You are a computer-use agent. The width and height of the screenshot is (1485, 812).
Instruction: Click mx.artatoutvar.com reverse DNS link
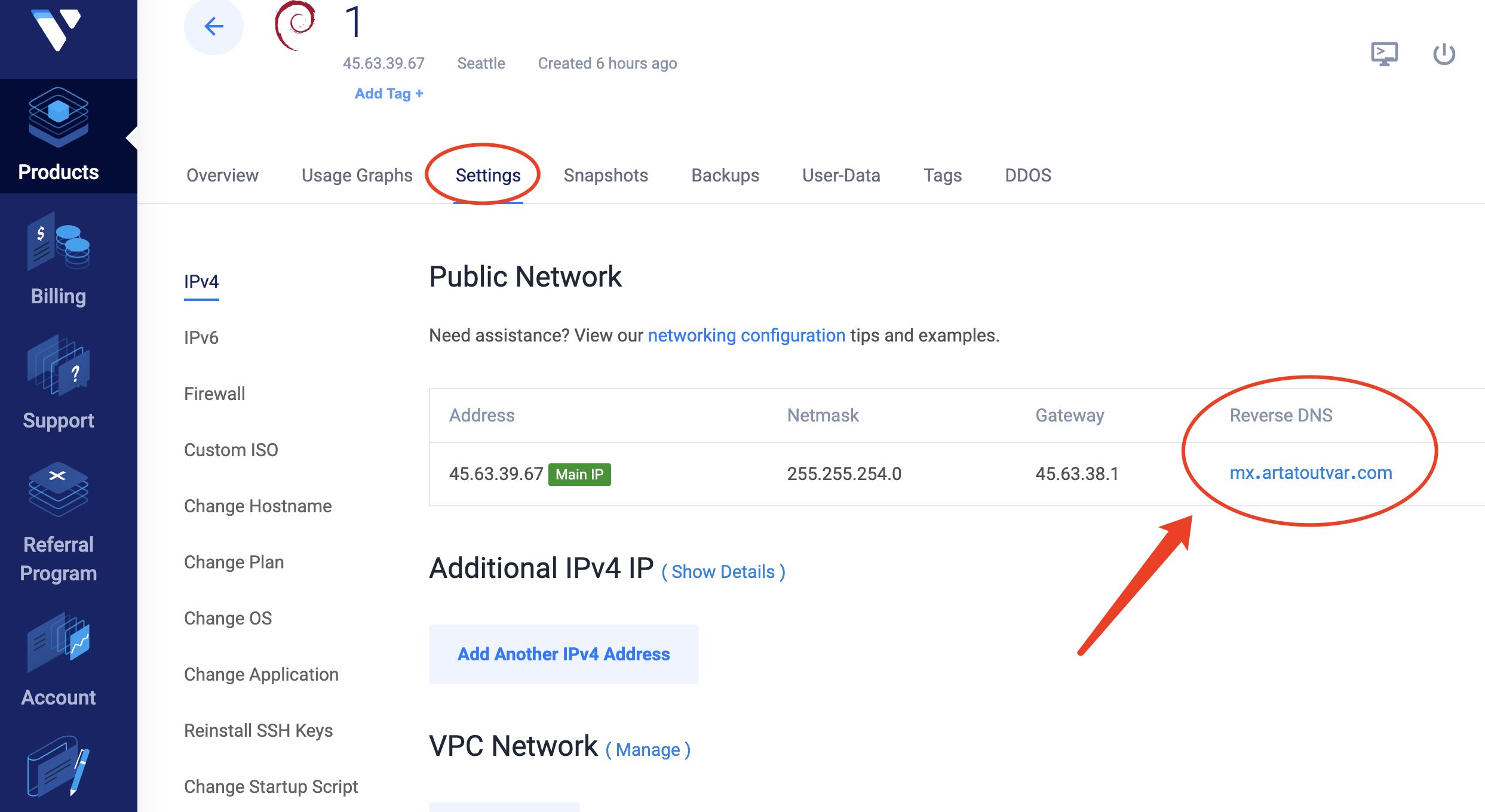(1310, 473)
